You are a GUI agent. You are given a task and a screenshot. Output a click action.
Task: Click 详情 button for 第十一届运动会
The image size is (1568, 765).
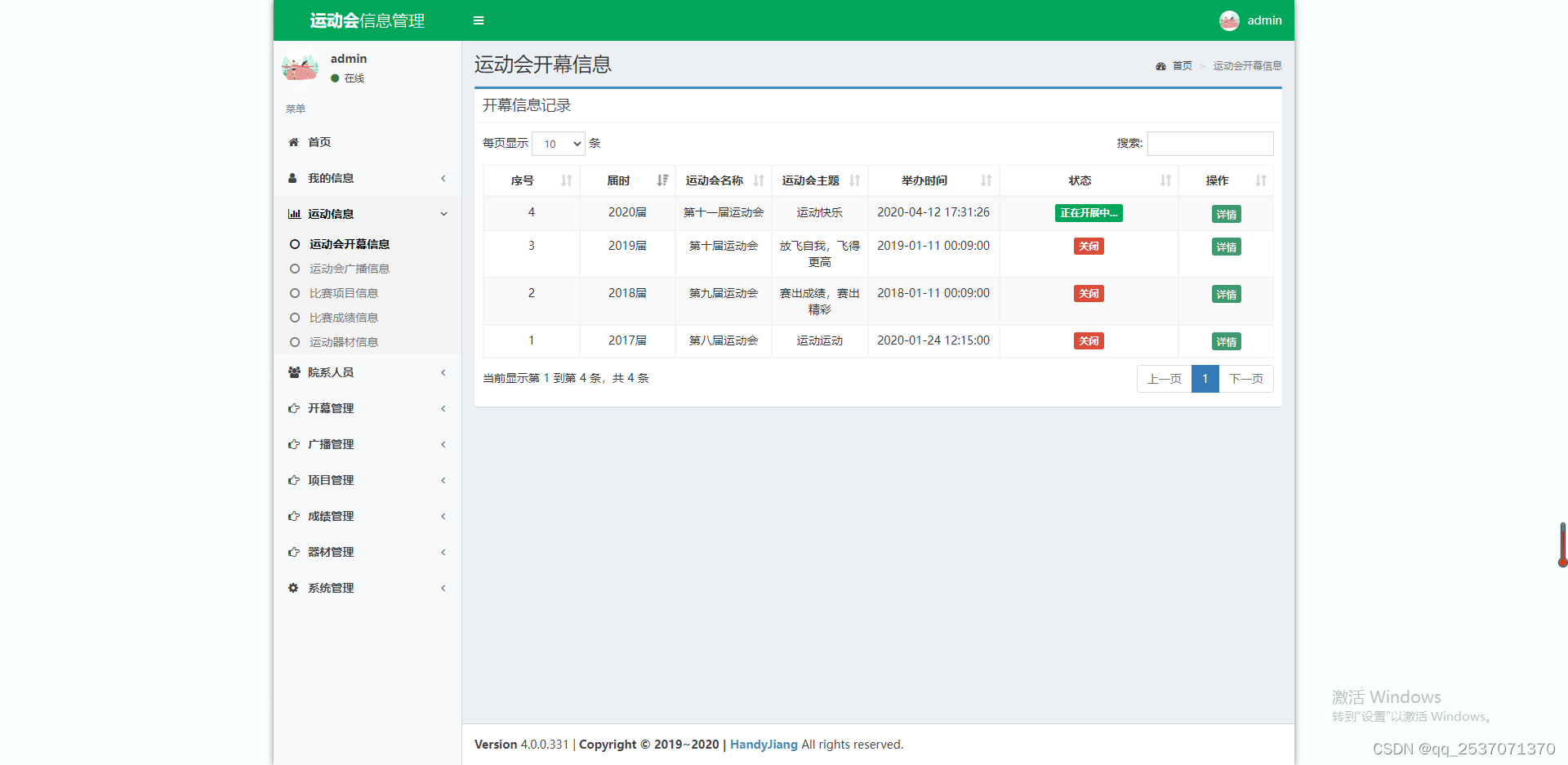pos(1226,214)
